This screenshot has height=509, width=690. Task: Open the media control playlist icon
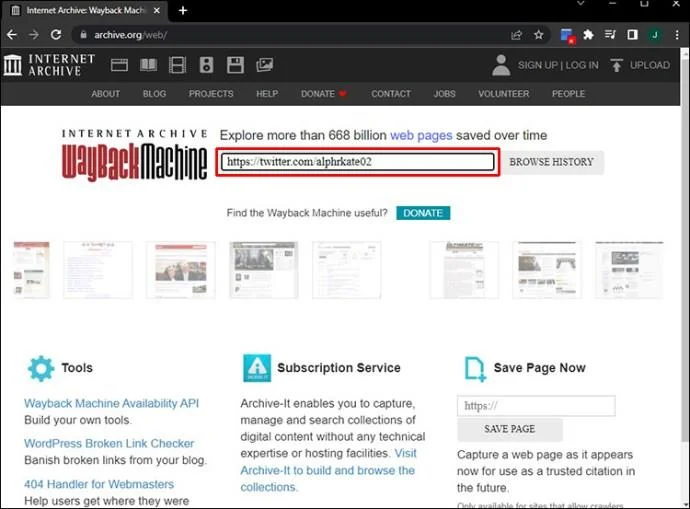tap(610, 35)
